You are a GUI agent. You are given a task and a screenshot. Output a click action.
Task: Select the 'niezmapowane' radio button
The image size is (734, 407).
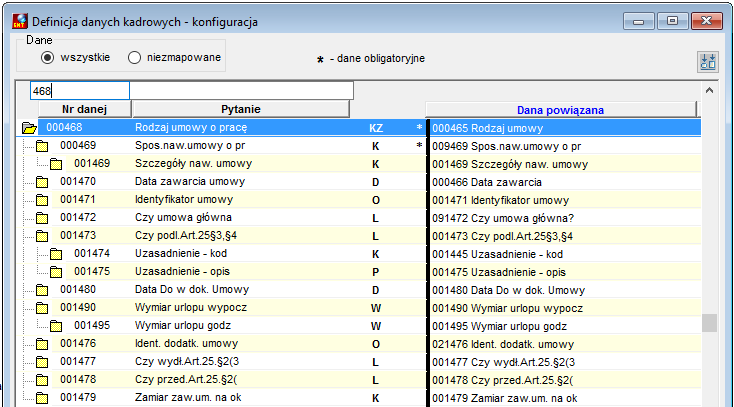point(134,58)
